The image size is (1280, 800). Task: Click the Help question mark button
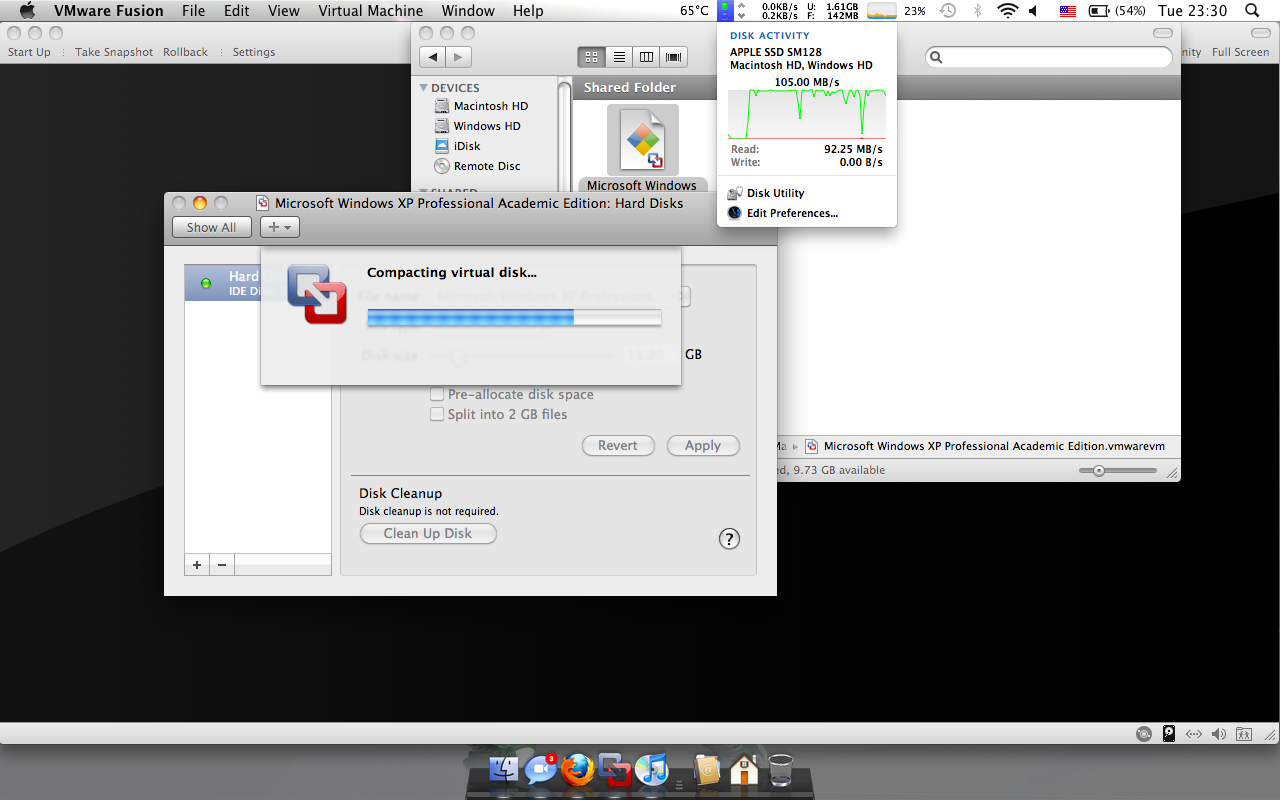[x=729, y=539]
